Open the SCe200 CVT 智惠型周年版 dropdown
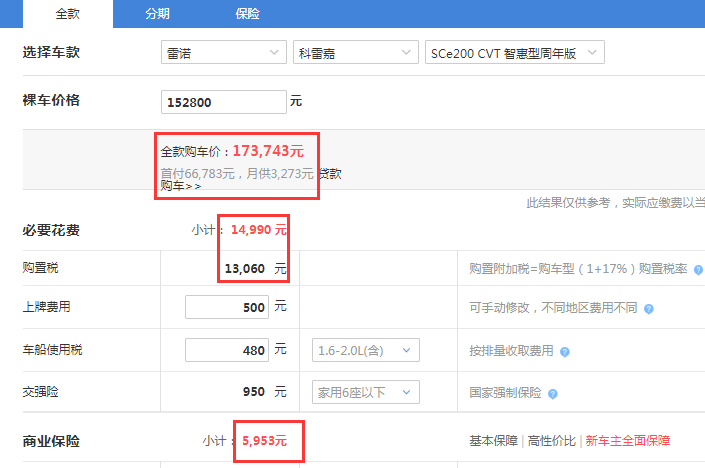 click(x=515, y=52)
